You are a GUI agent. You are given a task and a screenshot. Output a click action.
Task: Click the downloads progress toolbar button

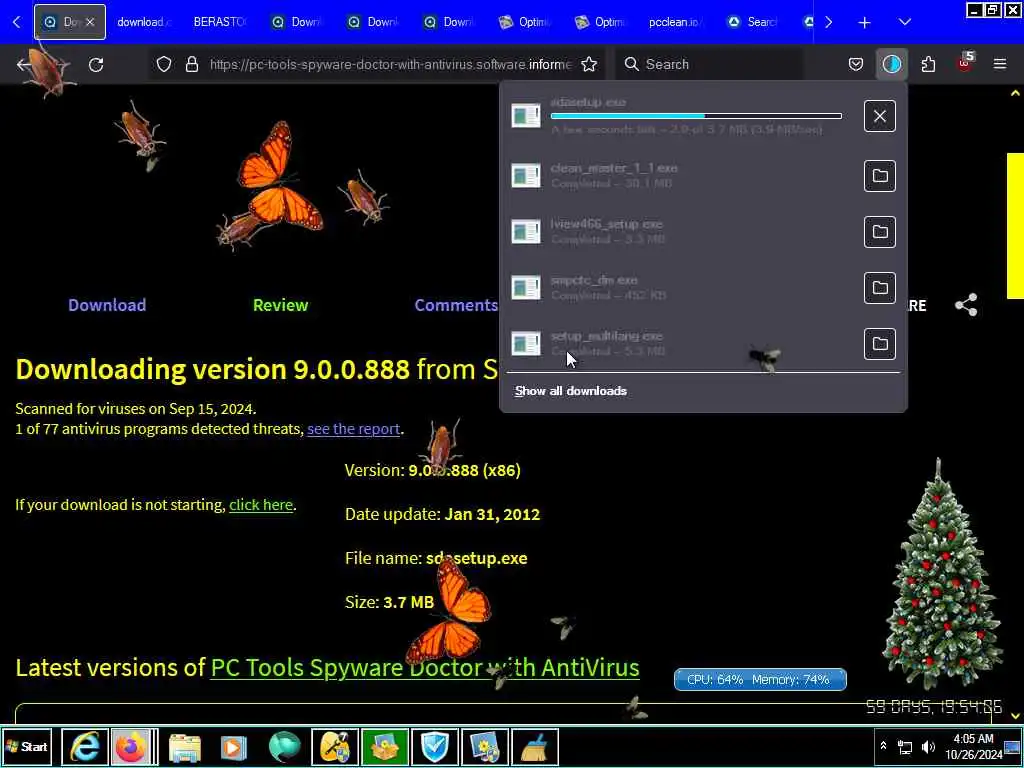(x=891, y=64)
